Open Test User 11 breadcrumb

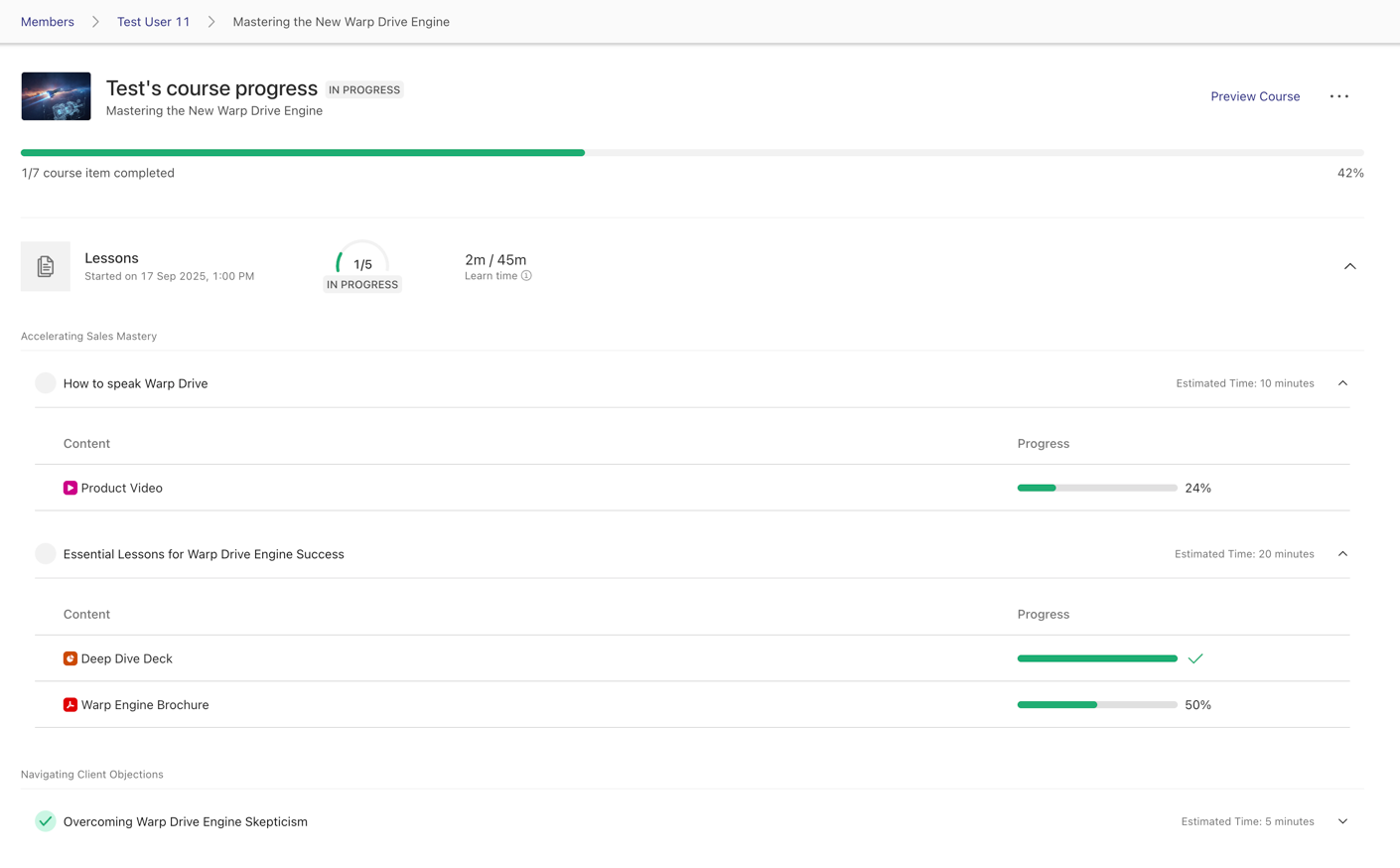tap(153, 22)
